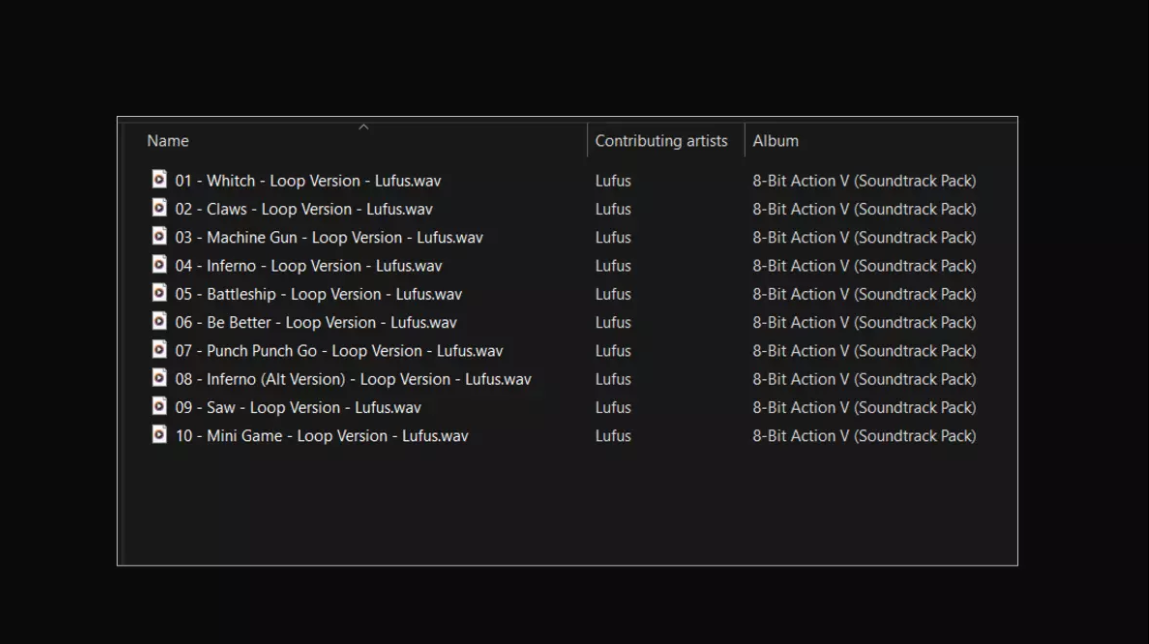
Task: Click the Lufus artist cell for 10 - Mini Game
Action: tap(613, 436)
